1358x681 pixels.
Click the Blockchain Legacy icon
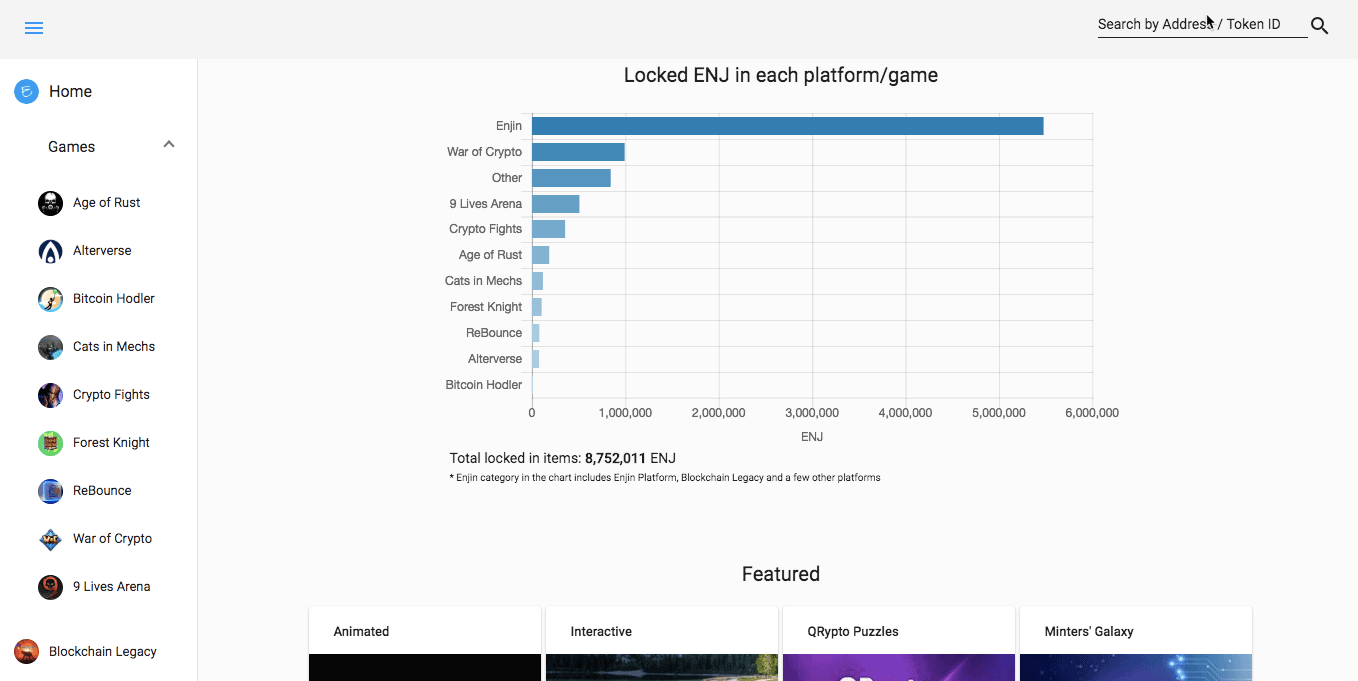point(26,651)
